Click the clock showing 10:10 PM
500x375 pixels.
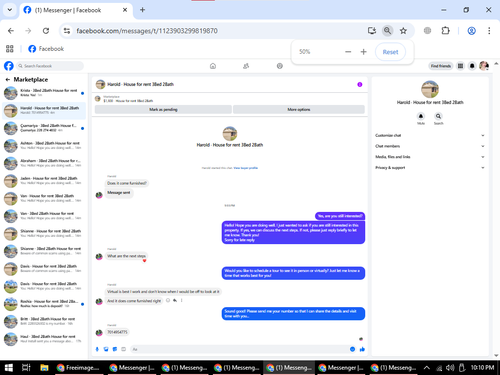482,368
